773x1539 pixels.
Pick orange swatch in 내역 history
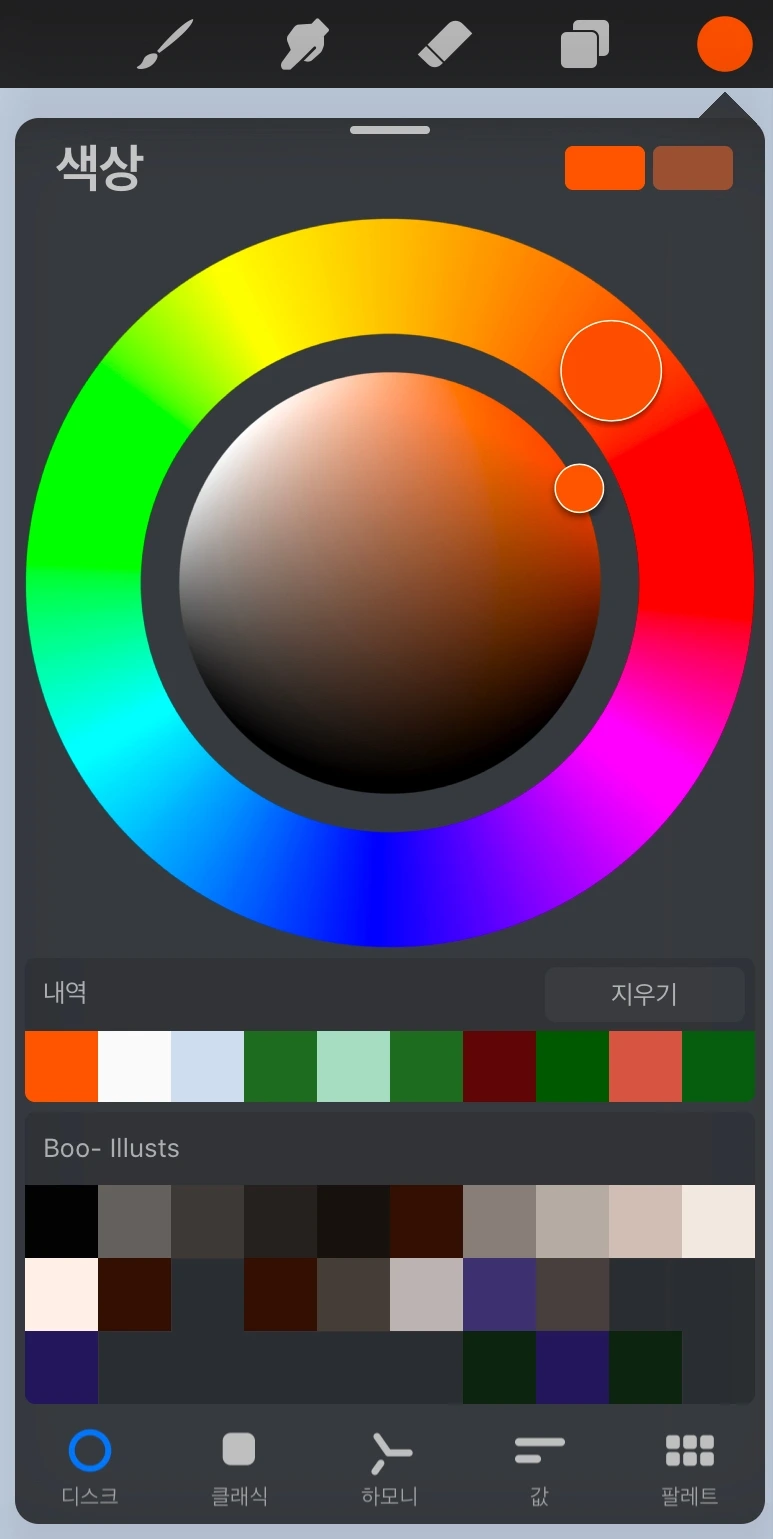pos(61,1067)
